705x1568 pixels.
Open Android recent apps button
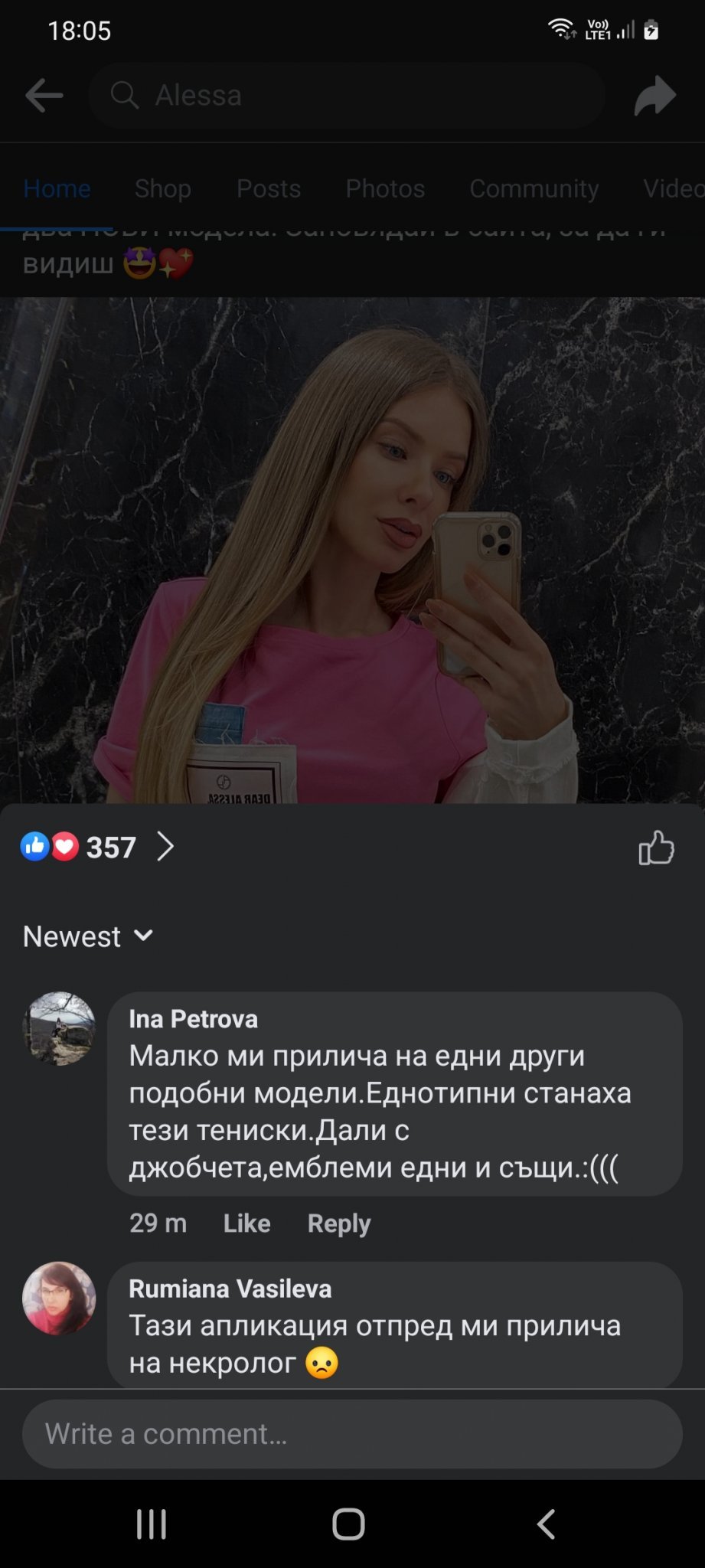(152, 1524)
